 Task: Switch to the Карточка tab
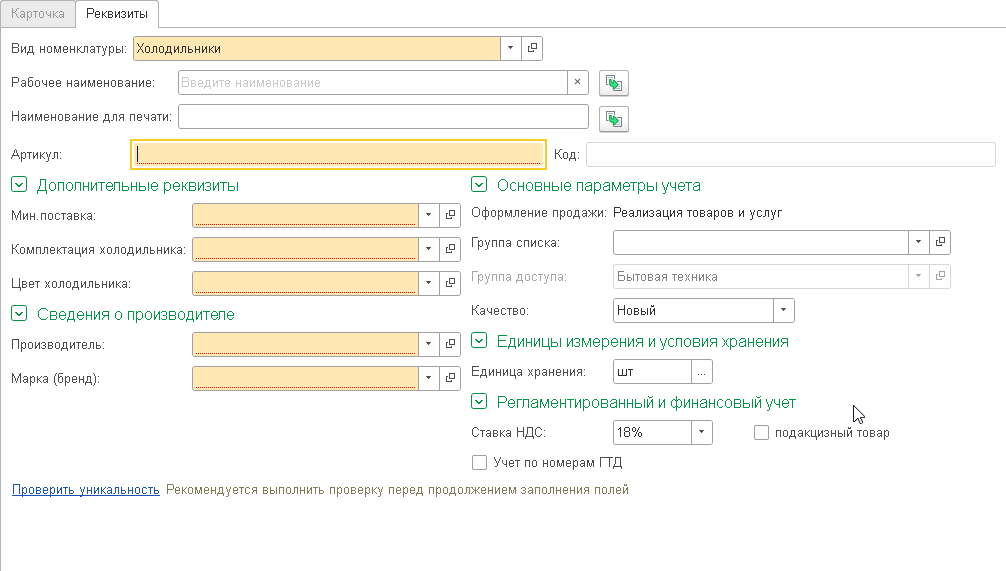39,14
